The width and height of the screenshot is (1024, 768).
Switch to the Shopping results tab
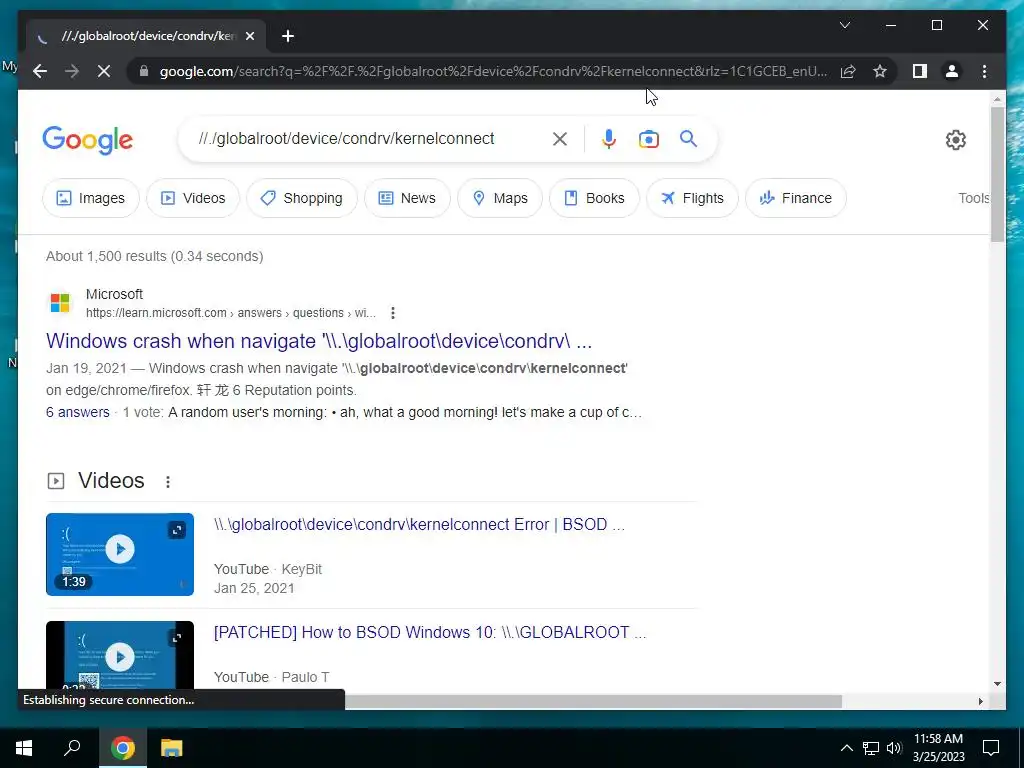[302, 198]
